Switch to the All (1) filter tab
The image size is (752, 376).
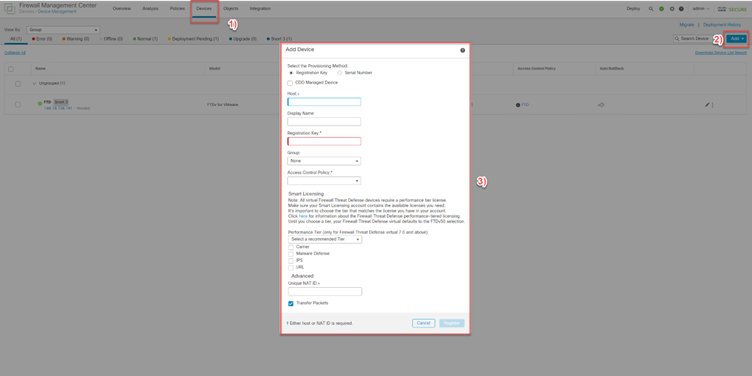point(16,39)
